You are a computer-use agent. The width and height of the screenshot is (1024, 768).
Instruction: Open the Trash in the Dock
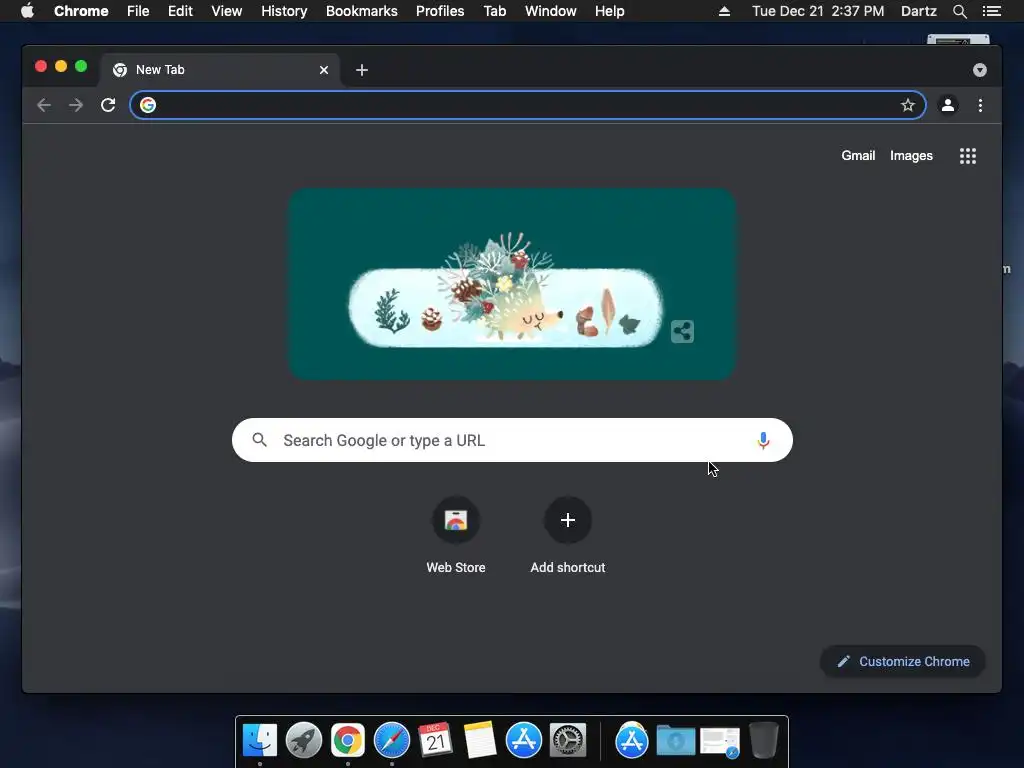tap(763, 741)
